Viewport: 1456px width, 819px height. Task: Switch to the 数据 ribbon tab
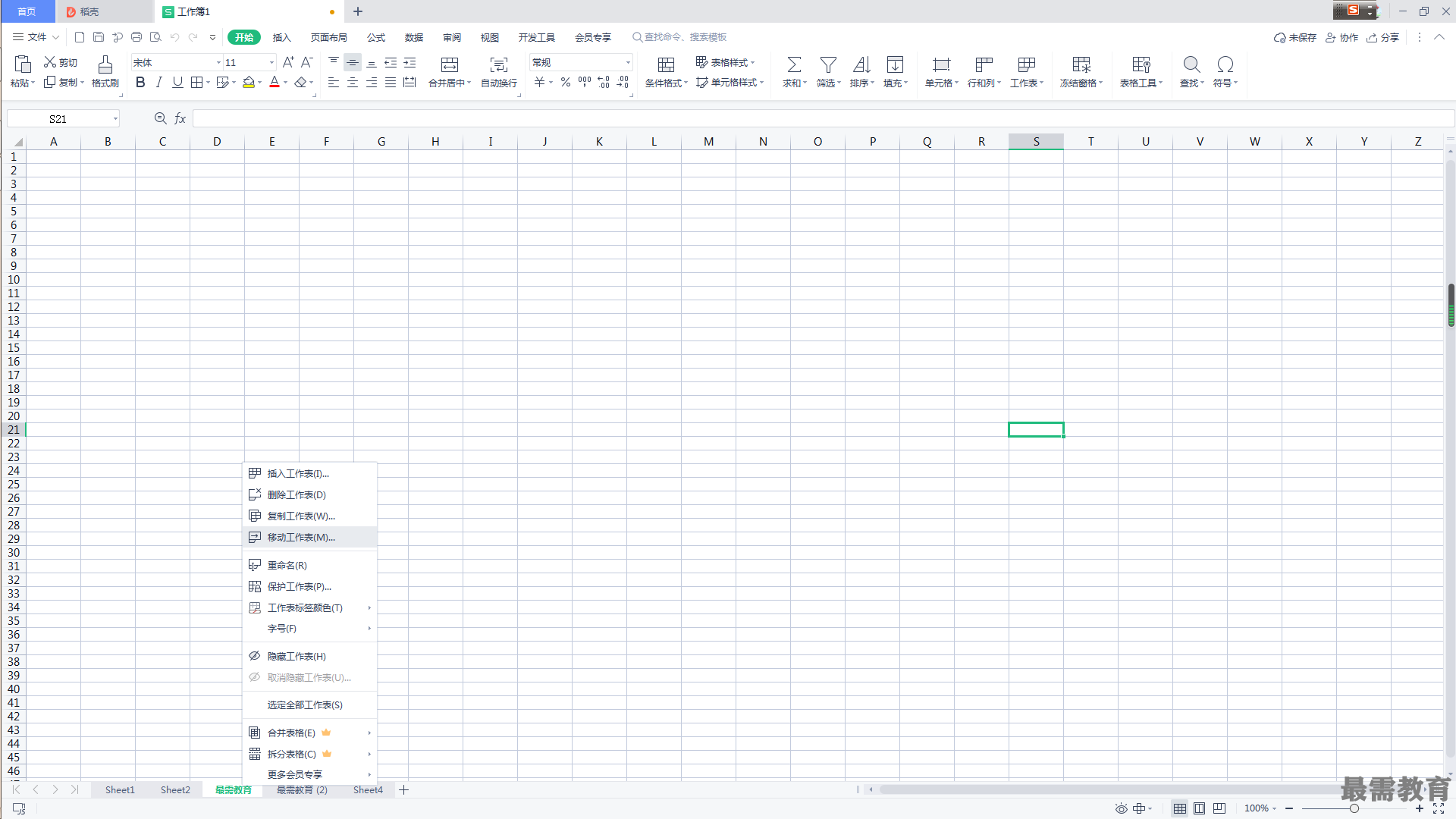tap(414, 37)
